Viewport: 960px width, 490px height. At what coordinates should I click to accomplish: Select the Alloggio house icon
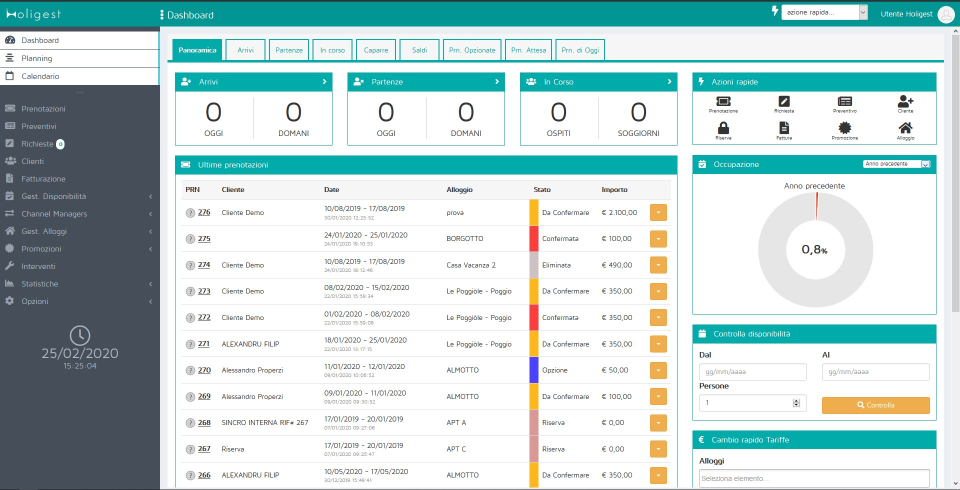click(x=906, y=128)
